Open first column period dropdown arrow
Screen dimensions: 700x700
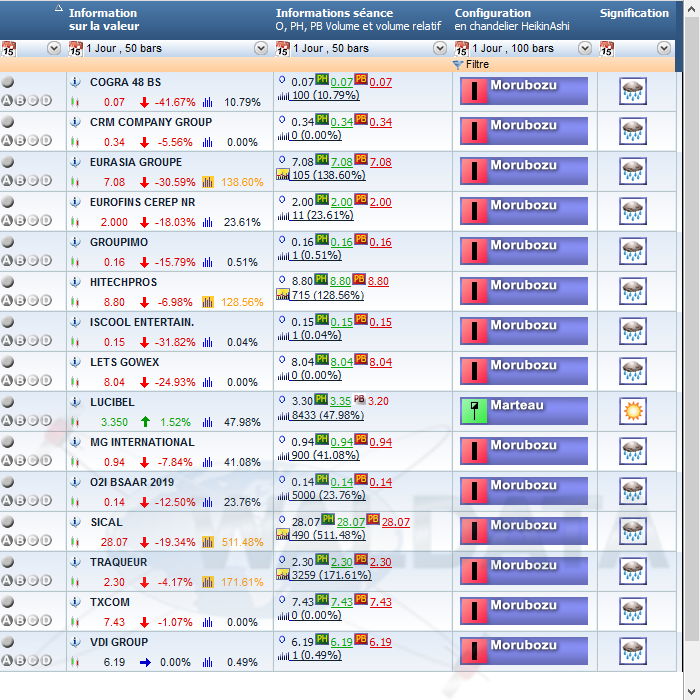[x=54, y=48]
